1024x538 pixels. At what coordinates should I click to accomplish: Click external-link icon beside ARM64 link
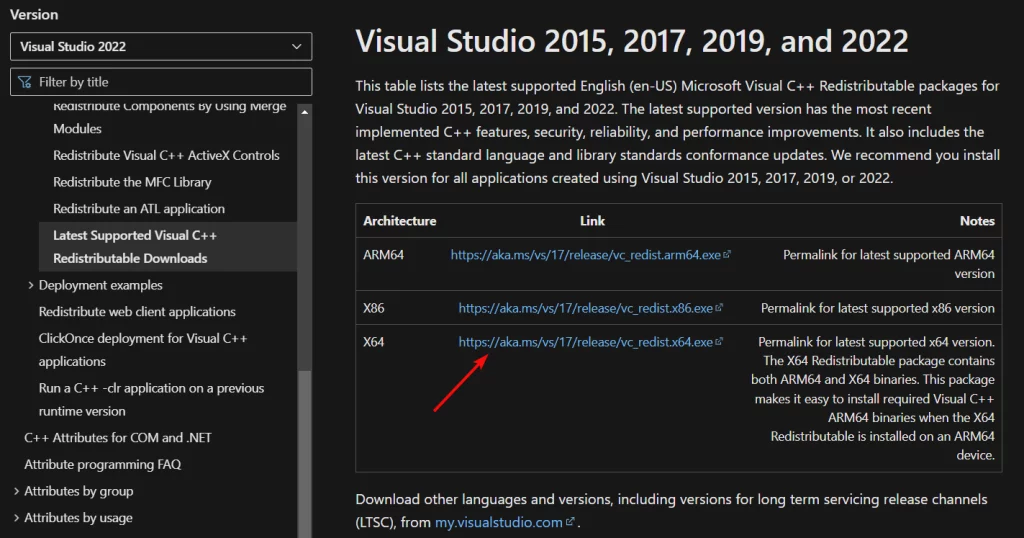pyautogui.click(x=727, y=255)
